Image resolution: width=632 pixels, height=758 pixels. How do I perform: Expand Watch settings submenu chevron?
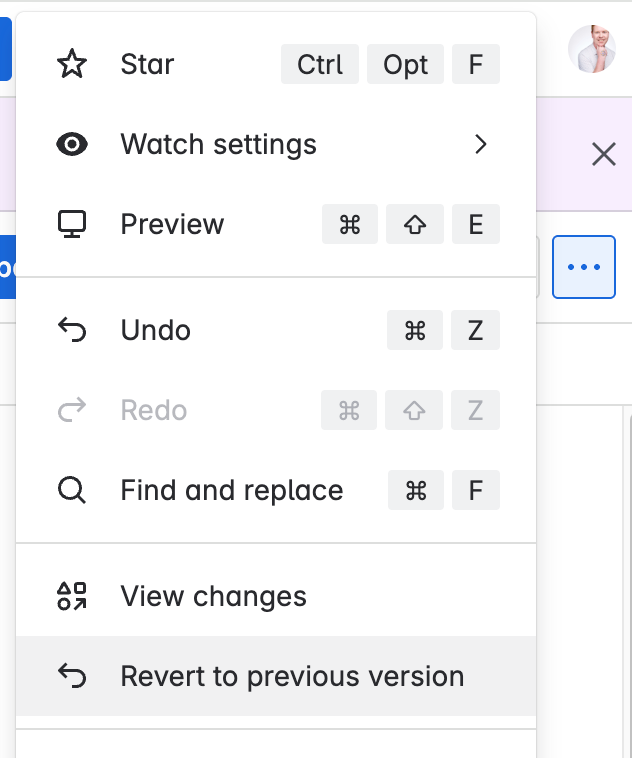coord(480,144)
